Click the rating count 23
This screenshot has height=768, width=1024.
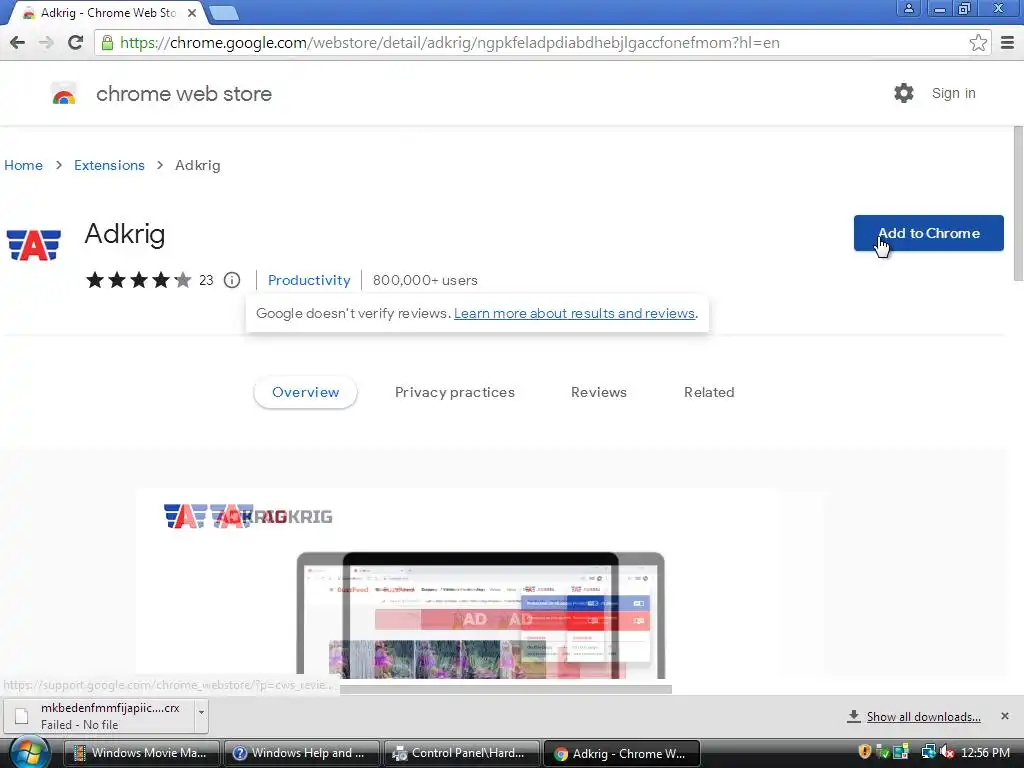pyautogui.click(x=206, y=280)
